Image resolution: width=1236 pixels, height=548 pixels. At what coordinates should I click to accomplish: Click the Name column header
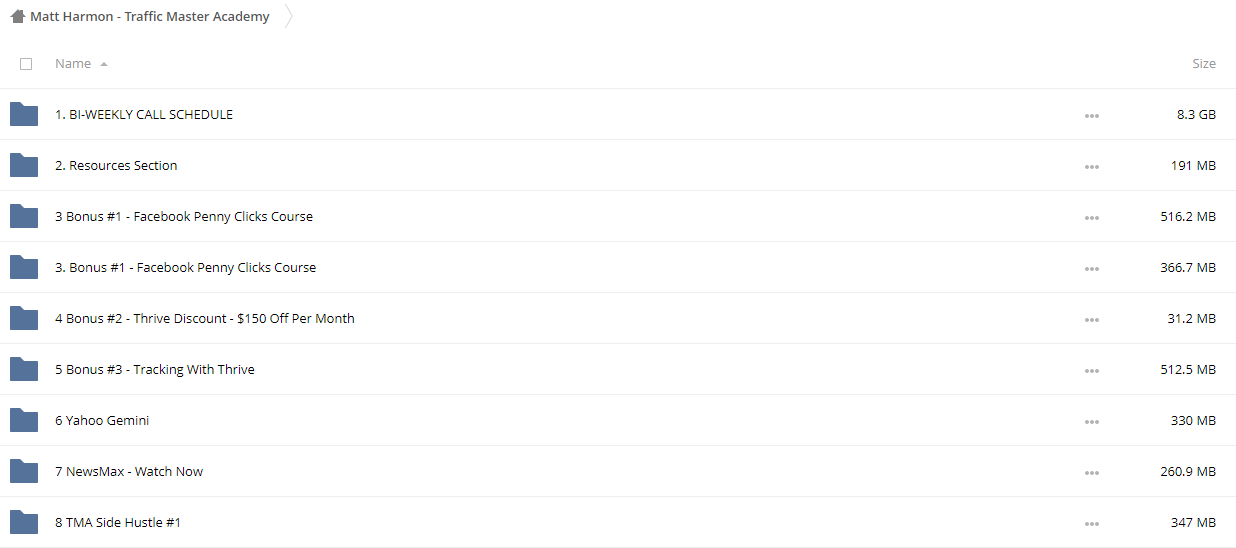point(73,63)
